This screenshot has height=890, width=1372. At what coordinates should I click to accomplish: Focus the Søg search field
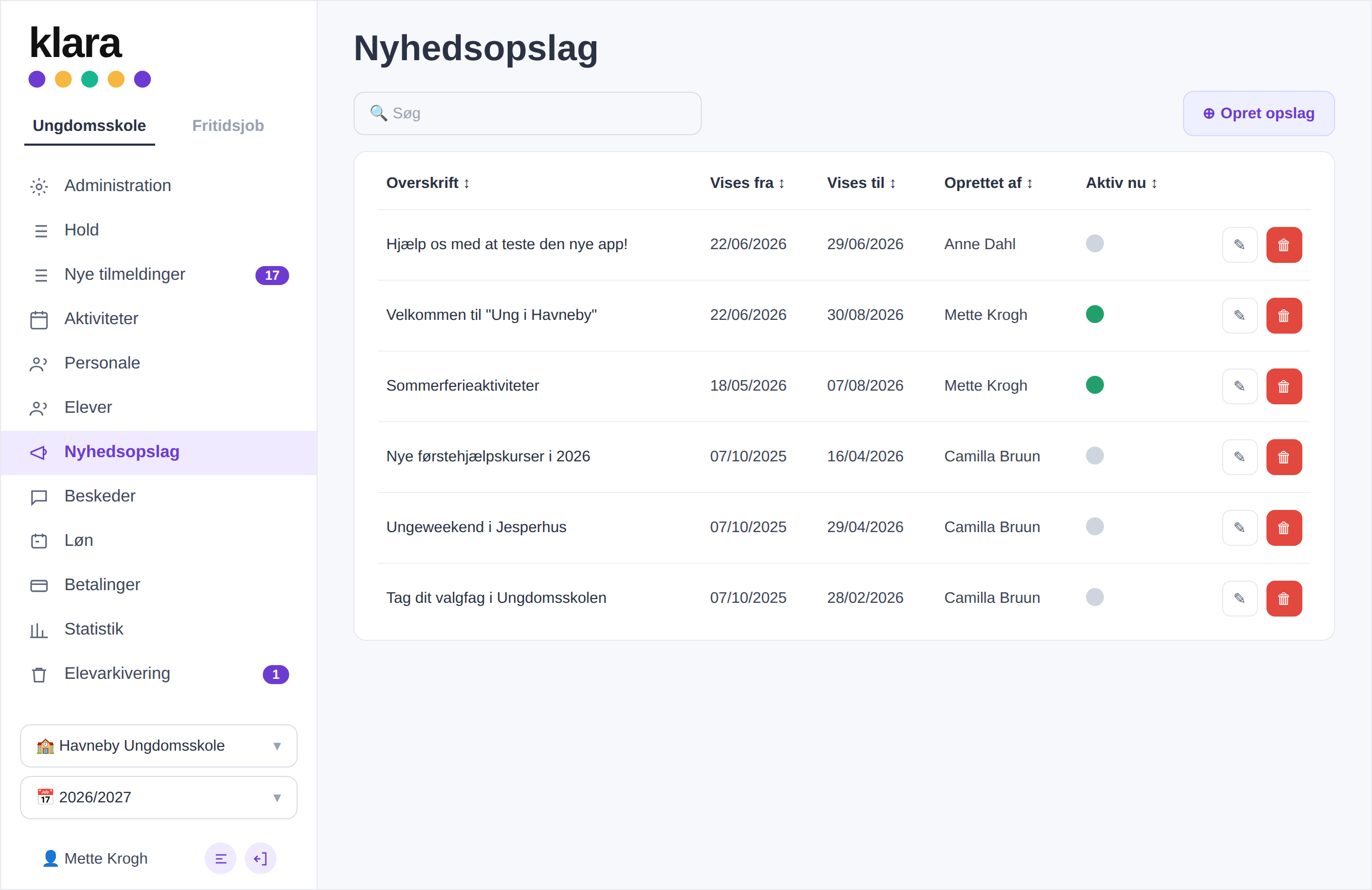[527, 113]
